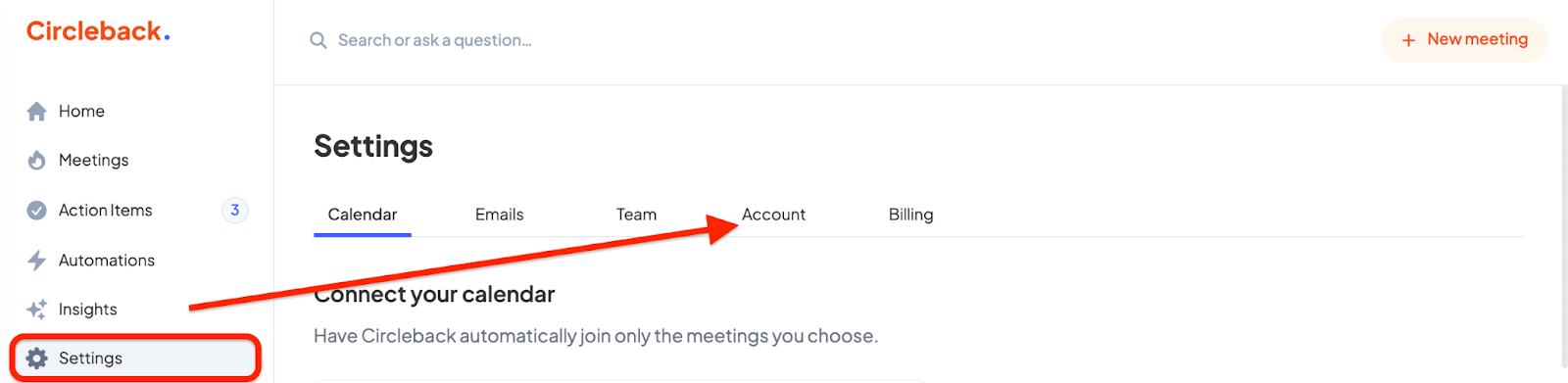Image resolution: width=1568 pixels, height=383 pixels.
Task: Open Insights from the sidebar
Action: point(87,310)
